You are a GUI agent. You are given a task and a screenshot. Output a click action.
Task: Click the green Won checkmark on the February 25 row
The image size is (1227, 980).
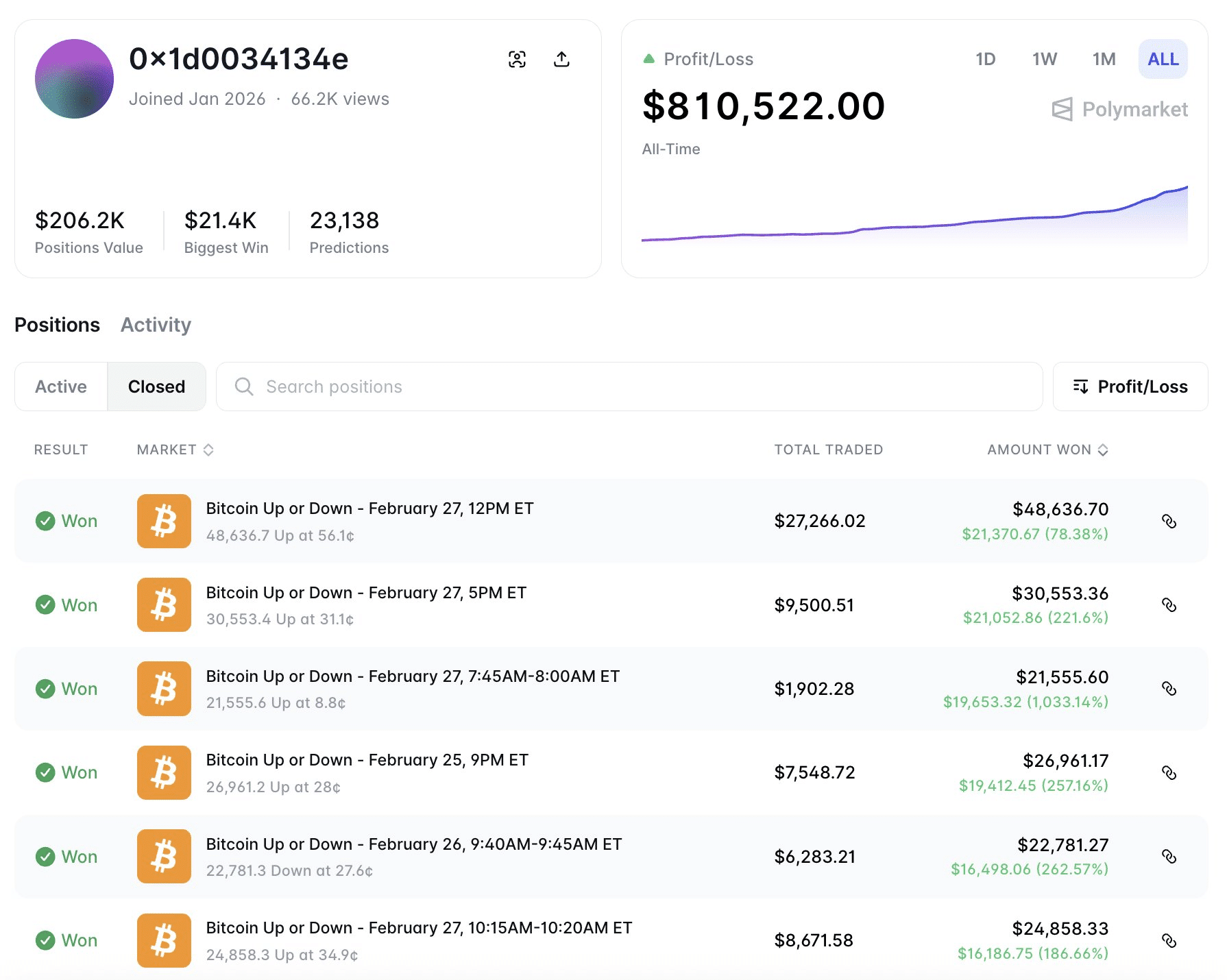point(45,772)
